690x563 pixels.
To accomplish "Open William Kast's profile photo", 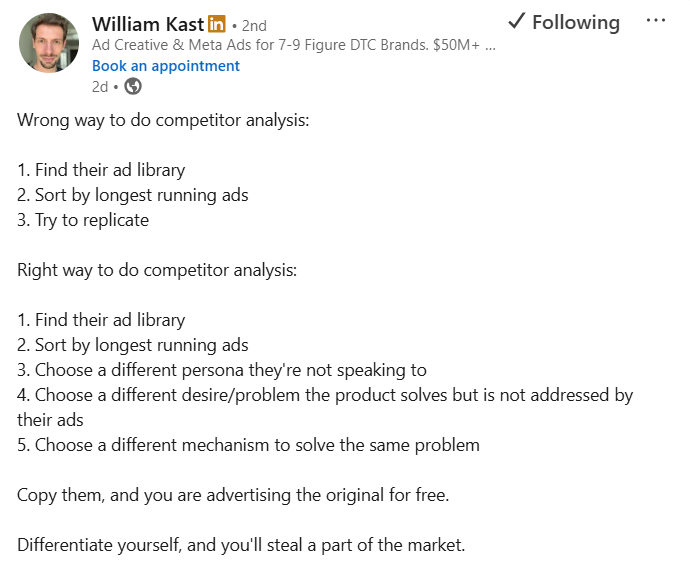I will tap(49, 43).
